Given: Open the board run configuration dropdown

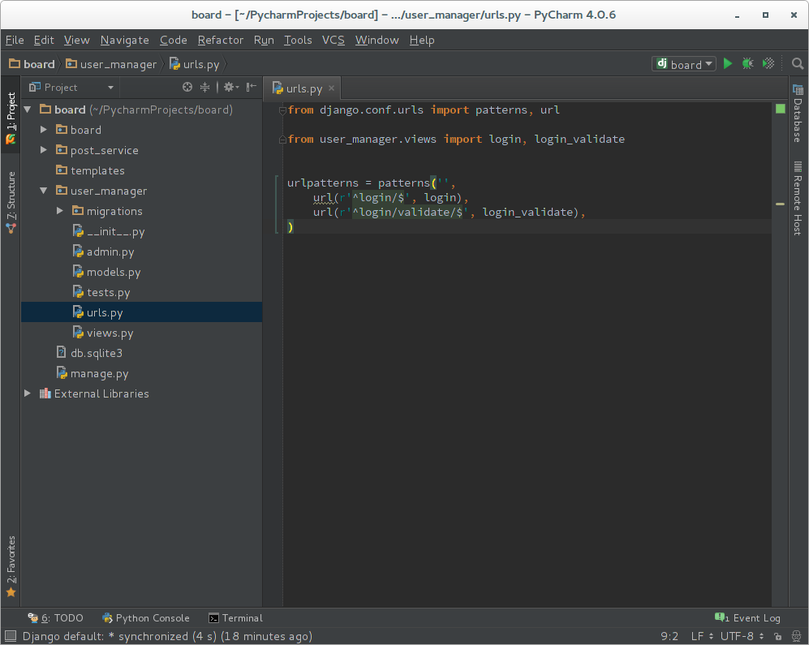Looking at the screenshot, I should click(684, 64).
